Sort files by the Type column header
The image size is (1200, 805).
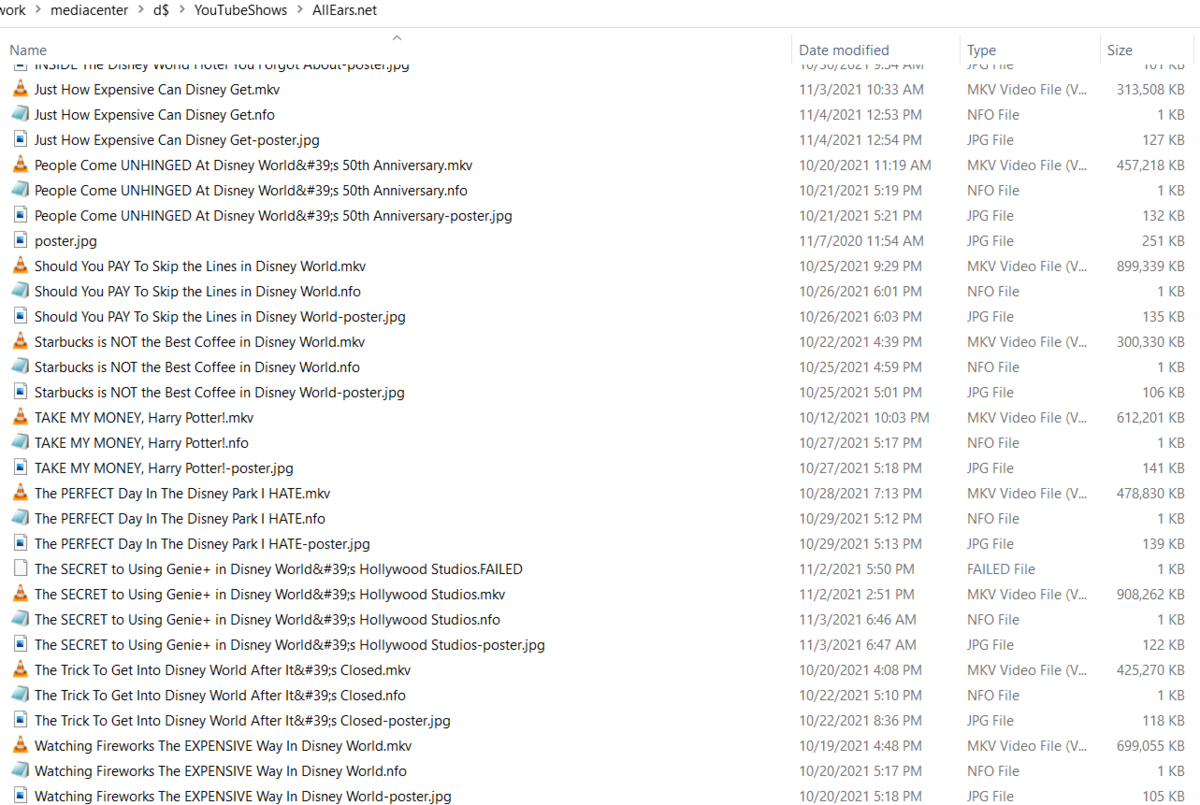coord(982,50)
